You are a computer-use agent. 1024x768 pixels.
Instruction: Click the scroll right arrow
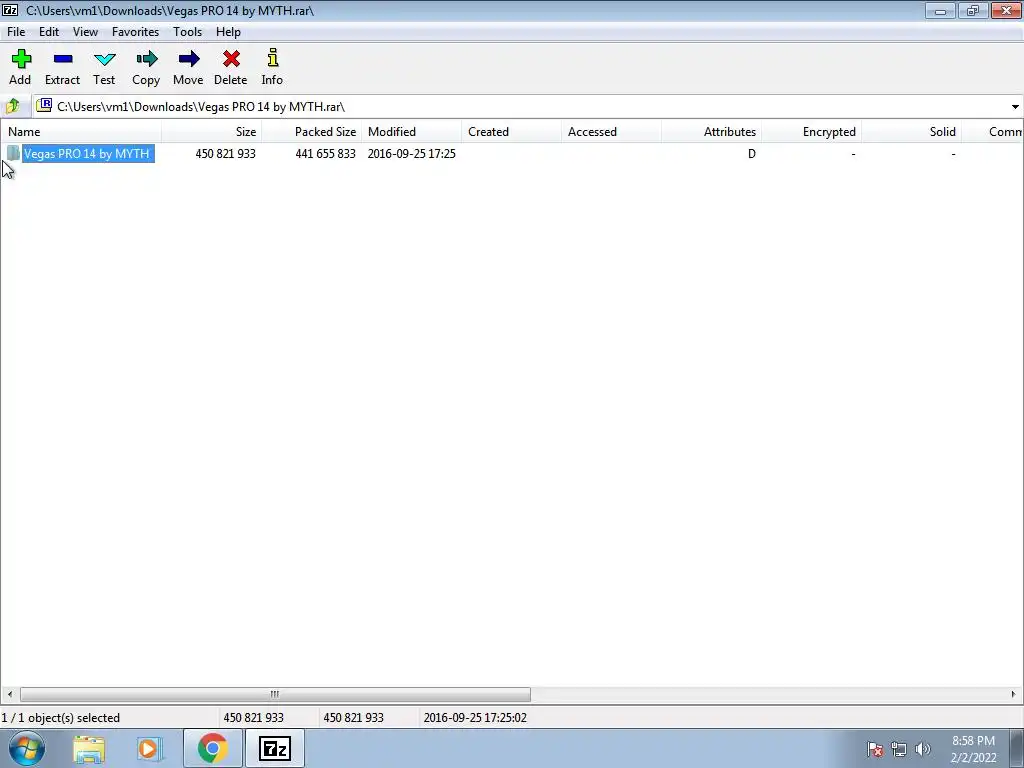pos(1014,694)
